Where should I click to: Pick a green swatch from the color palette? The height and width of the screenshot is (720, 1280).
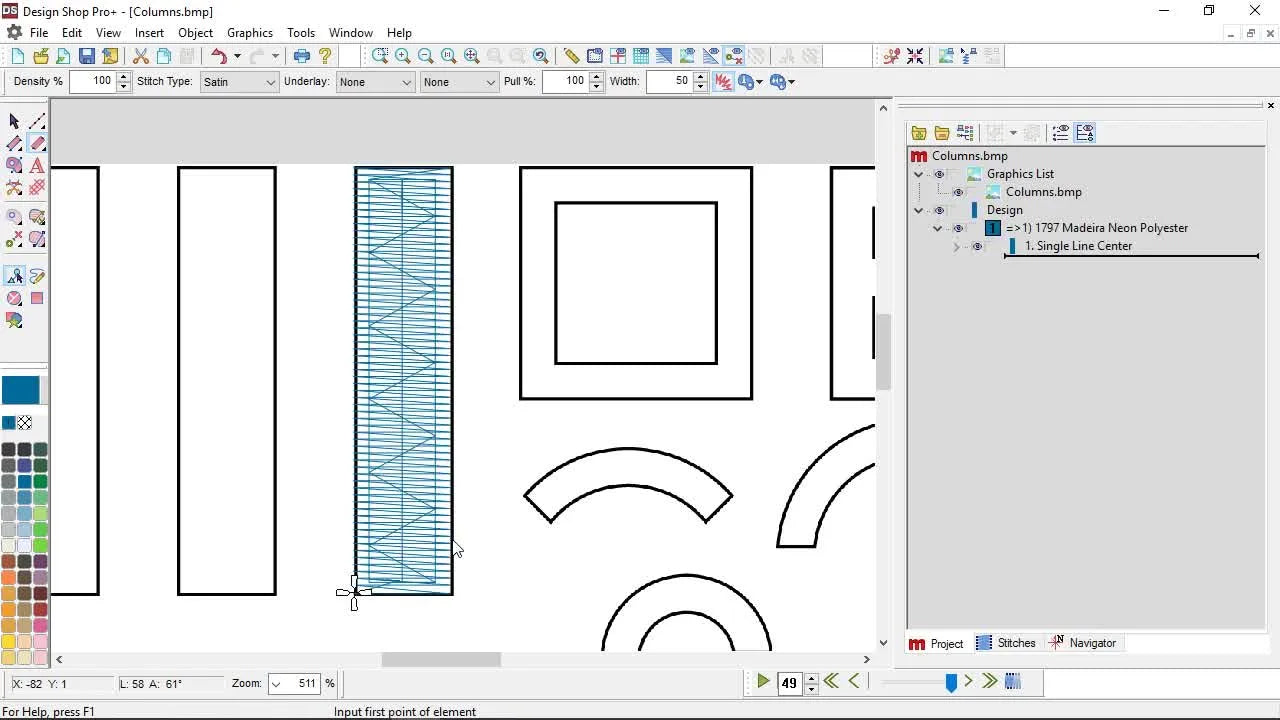click(39, 481)
